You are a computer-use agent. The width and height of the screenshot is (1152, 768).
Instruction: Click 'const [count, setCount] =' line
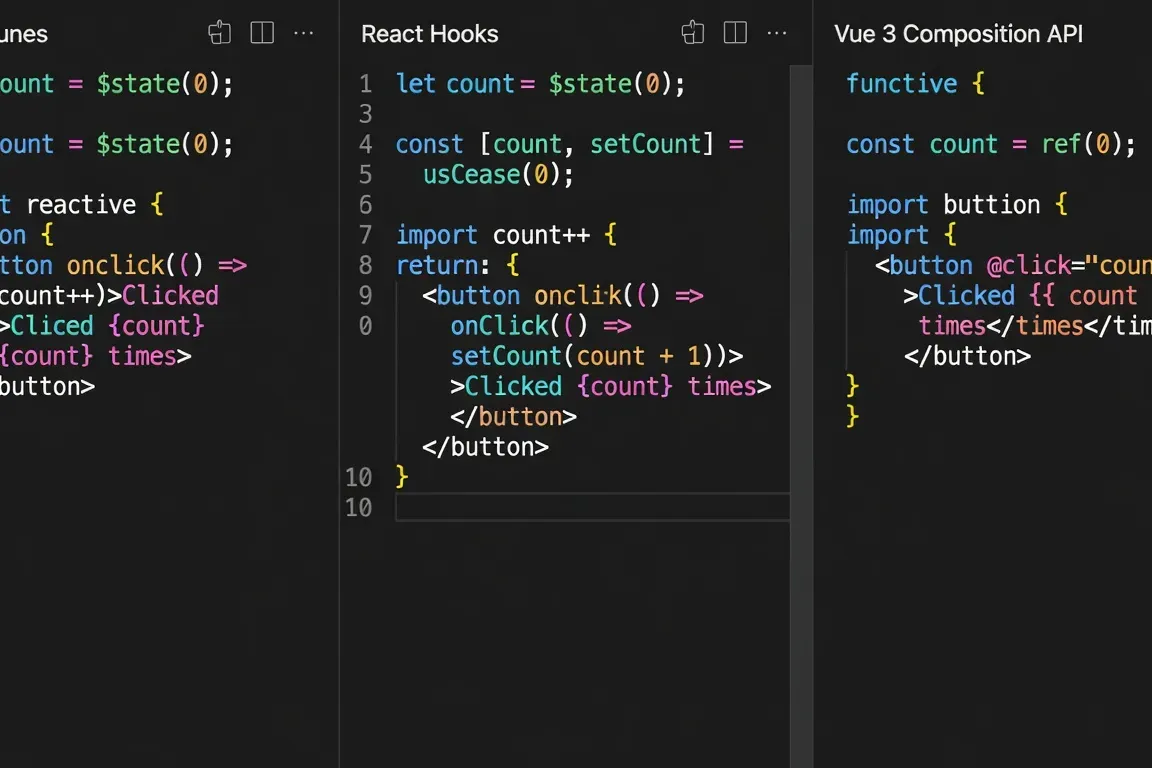coord(570,144)
